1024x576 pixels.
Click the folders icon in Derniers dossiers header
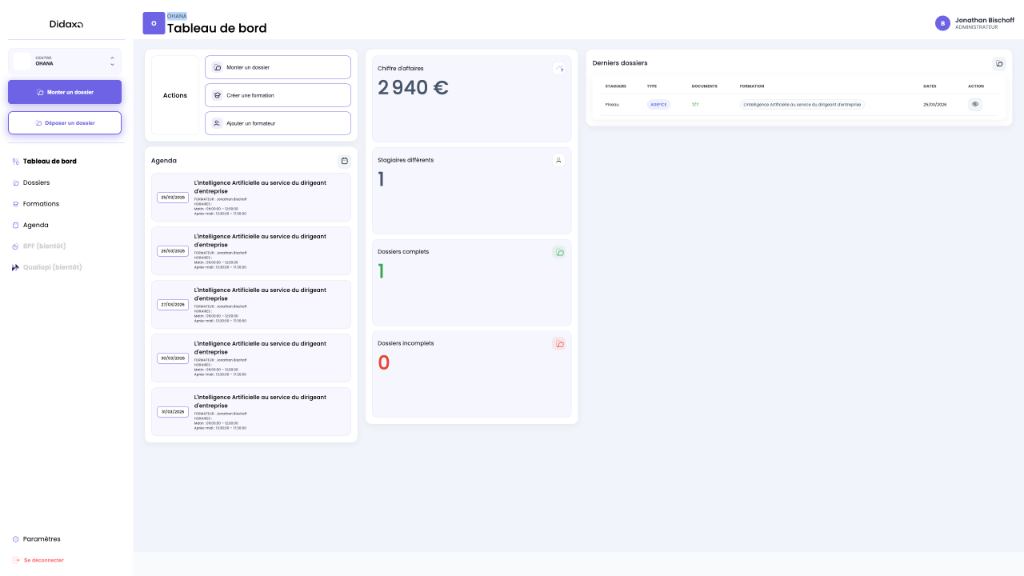(999, 64)
